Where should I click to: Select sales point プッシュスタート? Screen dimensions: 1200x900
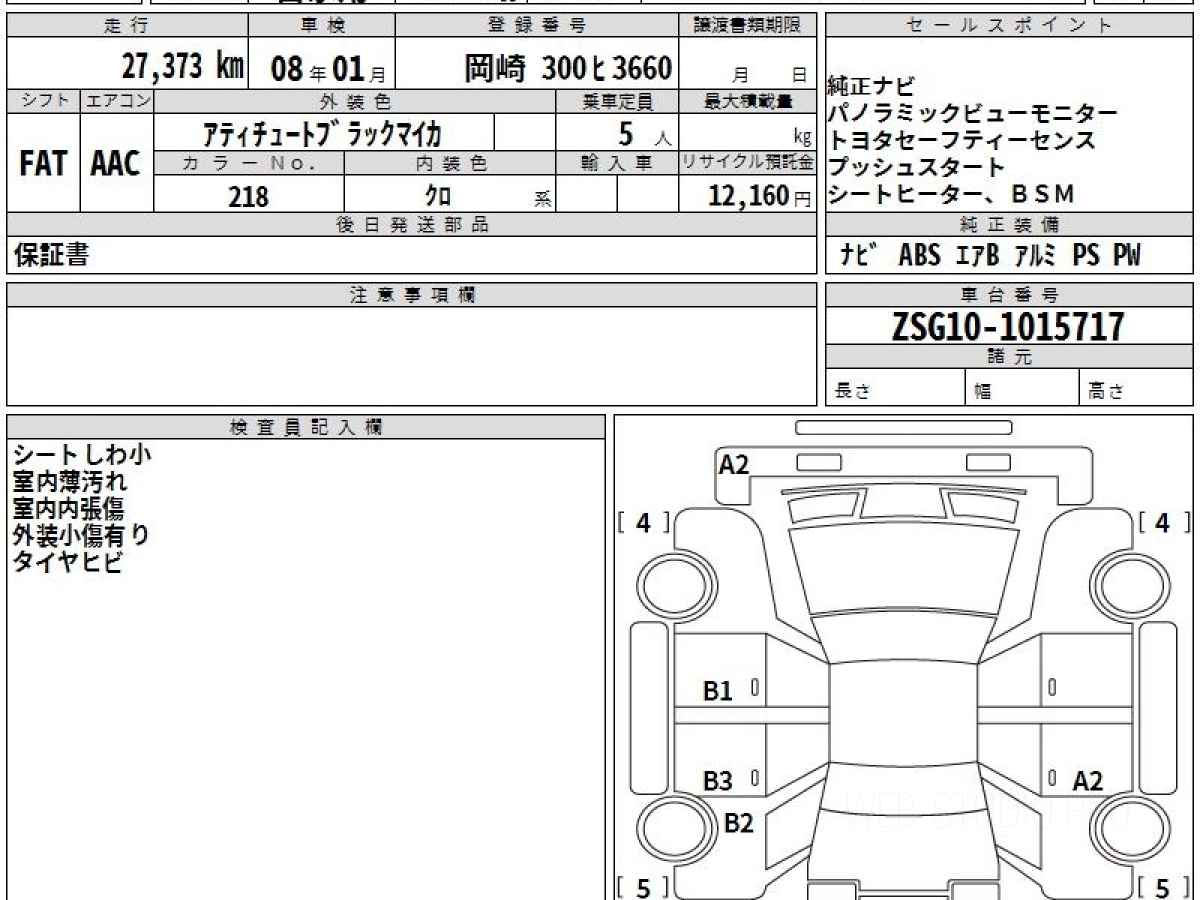[x=917, y=168]
